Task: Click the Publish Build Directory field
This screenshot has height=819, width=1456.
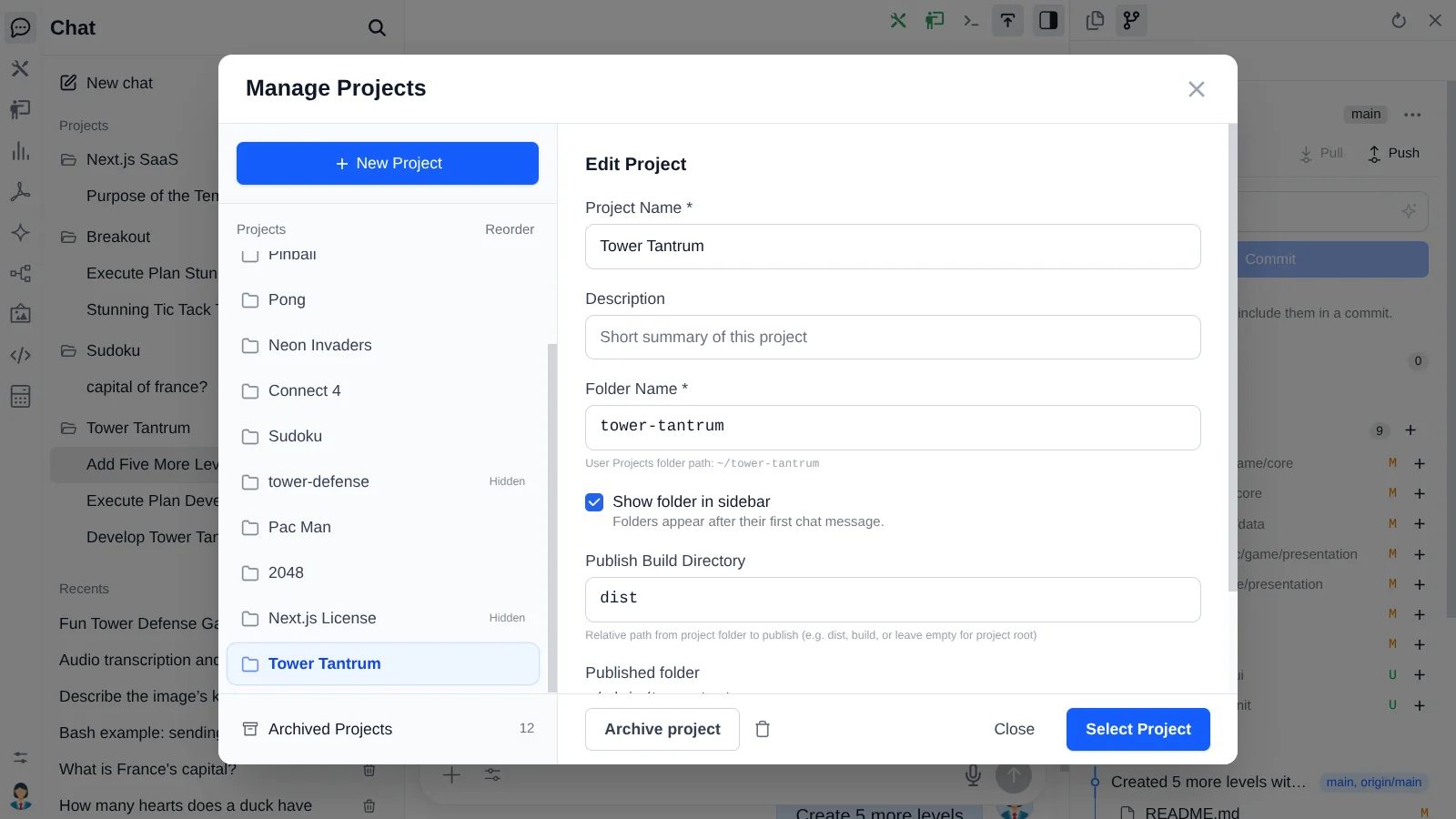Action: coord(893,600)
